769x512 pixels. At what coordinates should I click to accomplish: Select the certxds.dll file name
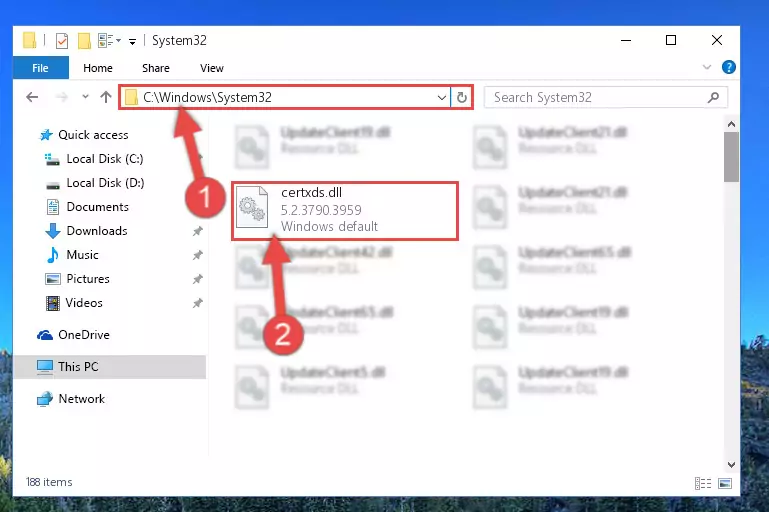click(x=311, y=193)
